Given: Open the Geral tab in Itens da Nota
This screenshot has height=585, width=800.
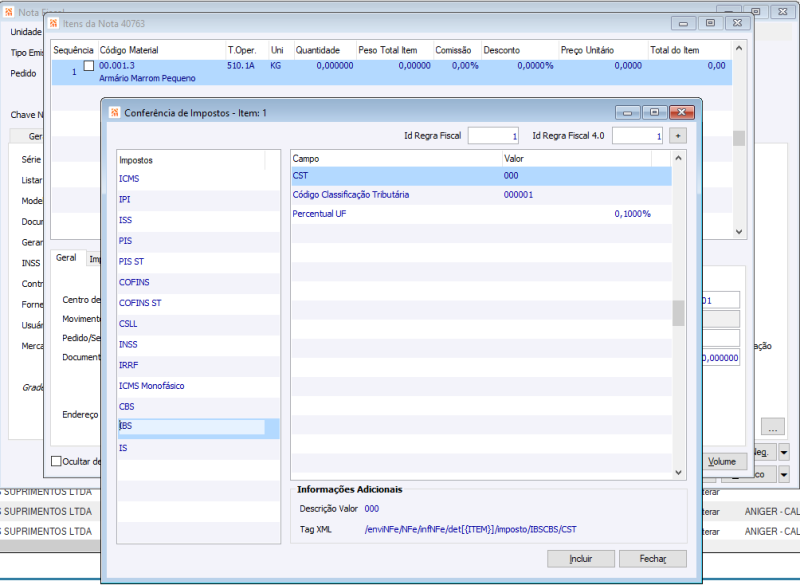Looking at the screenshot, I should pyautogui.click(x=66, y=258).
